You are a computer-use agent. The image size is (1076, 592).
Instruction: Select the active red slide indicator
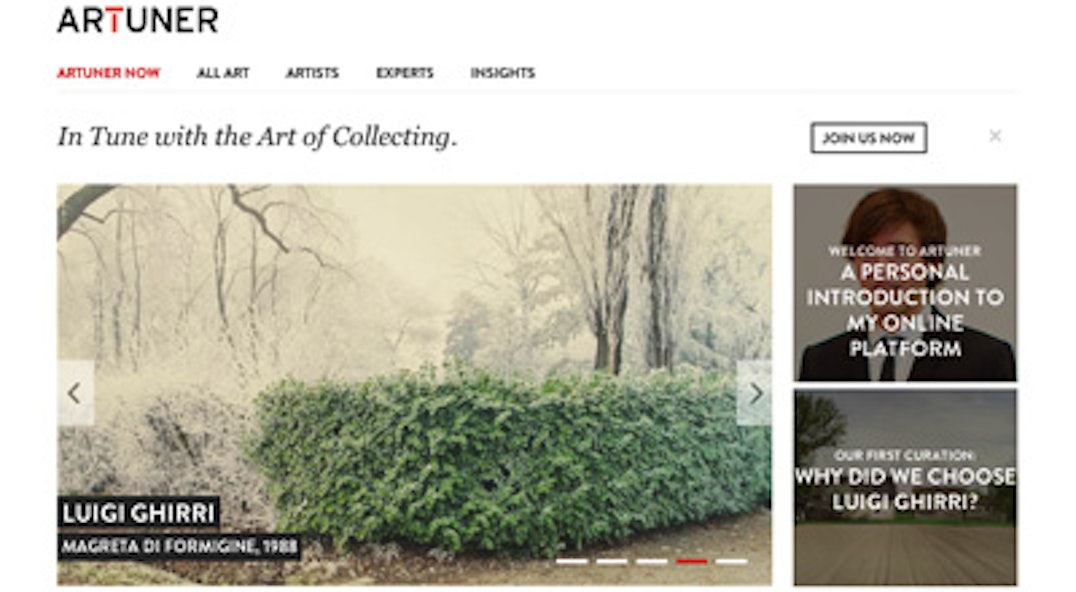[691, 561]
